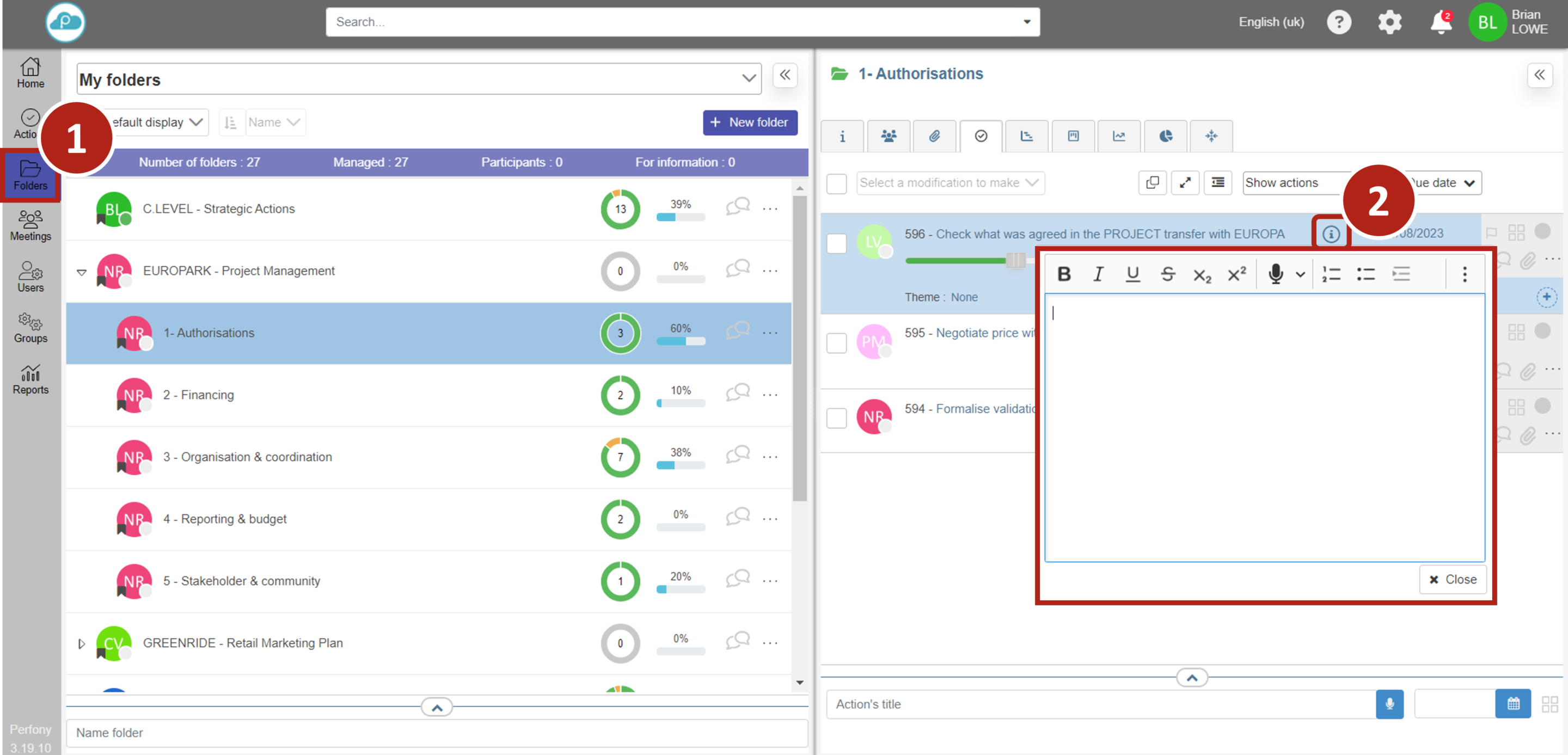The width and height of the screenshot is (1568, 755).
Task: Click the Bold formatting icon
Action: pyautogui.click(x=1063, y=274)
